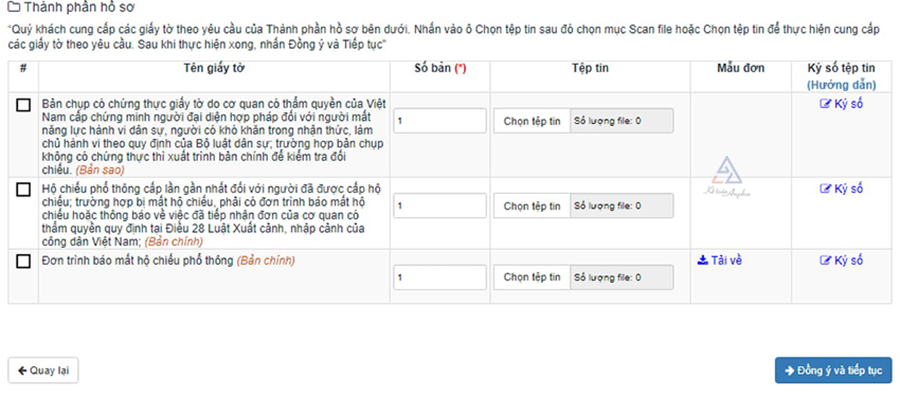Screen dimensions: 900x402
Task: Tick the checkbox for Bản chụp có chứng thực
Action: 23,105
